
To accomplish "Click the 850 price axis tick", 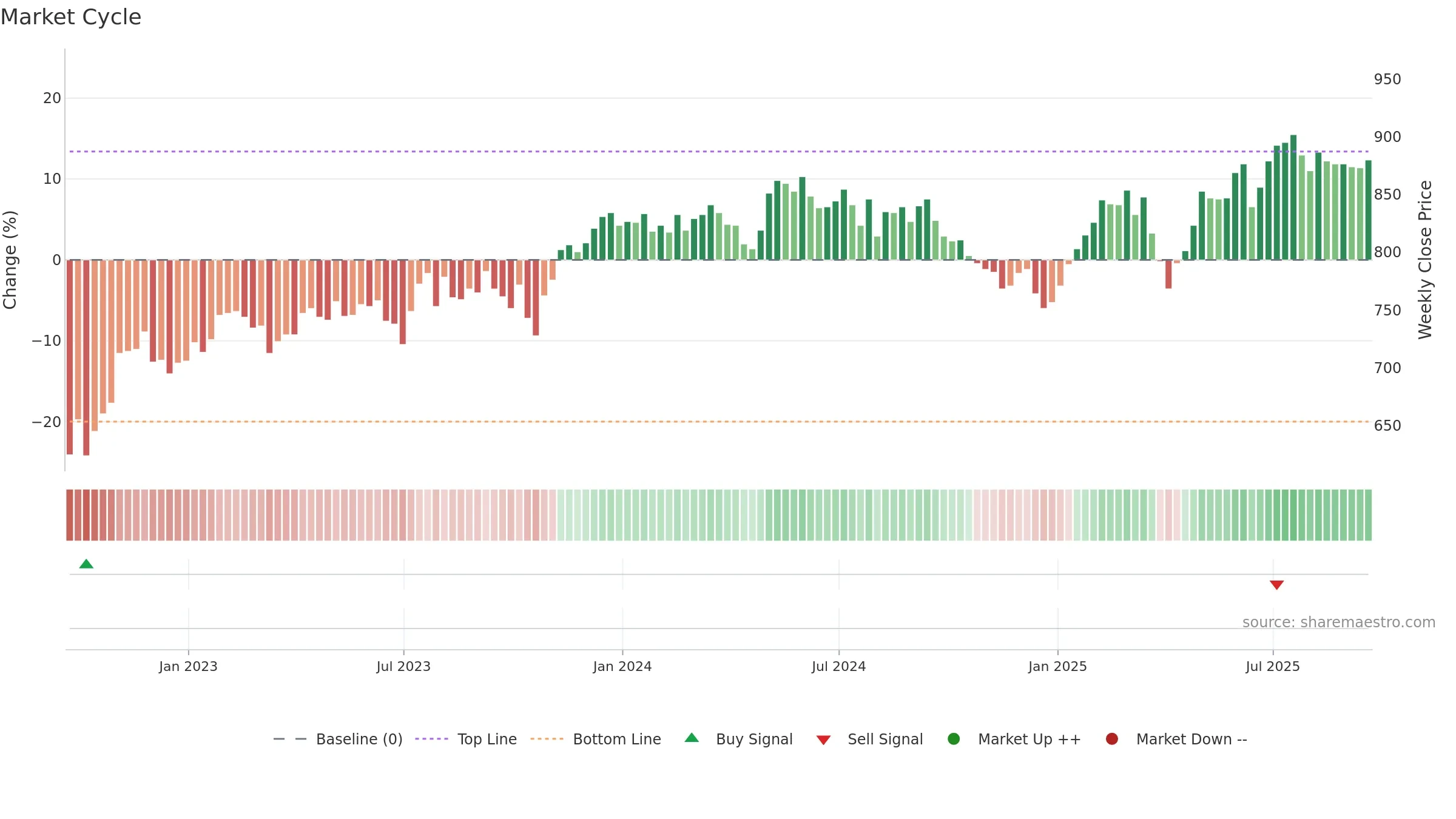I will [x=1387, y=195].
